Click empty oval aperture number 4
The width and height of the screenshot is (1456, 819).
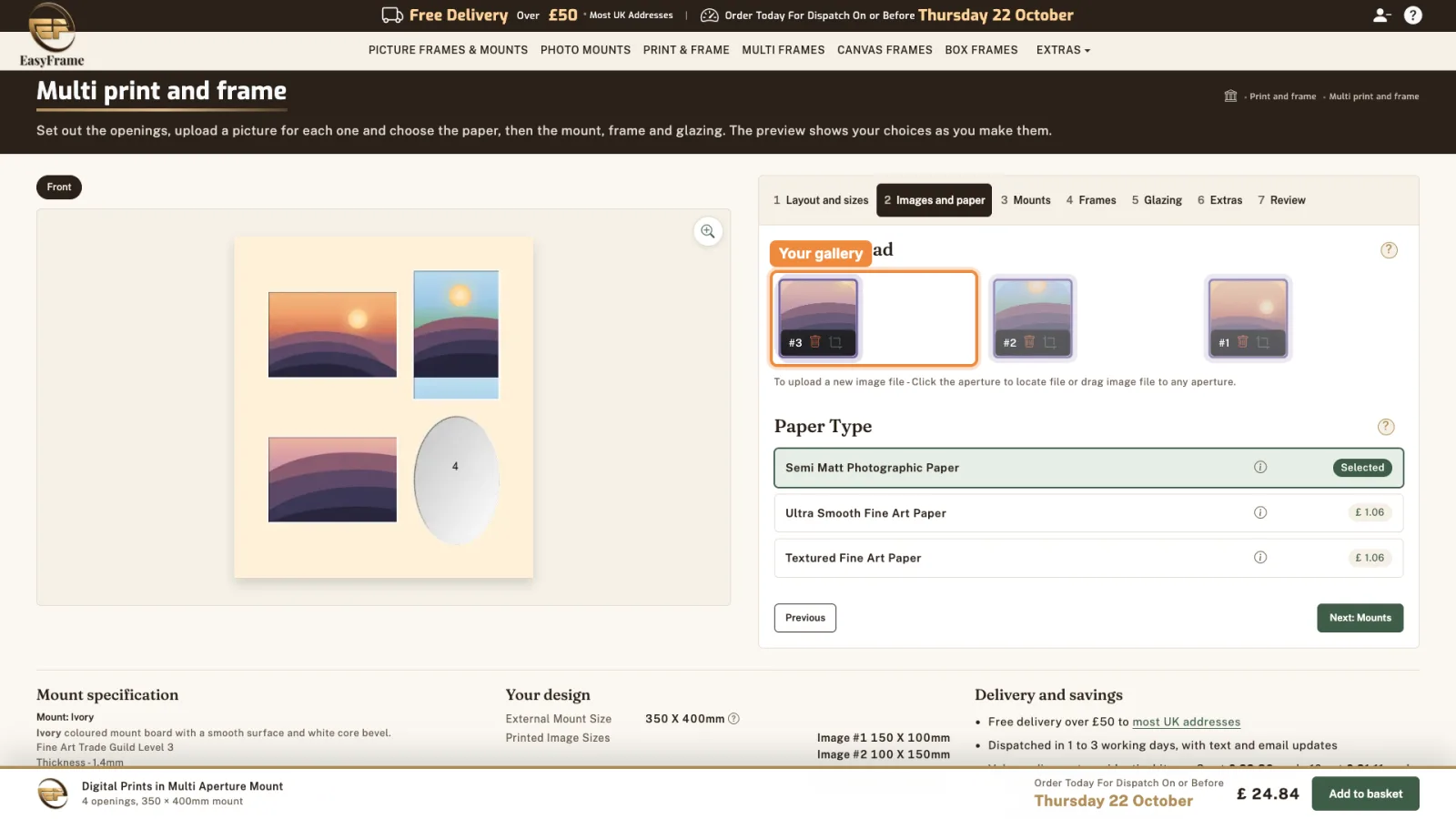456,480
